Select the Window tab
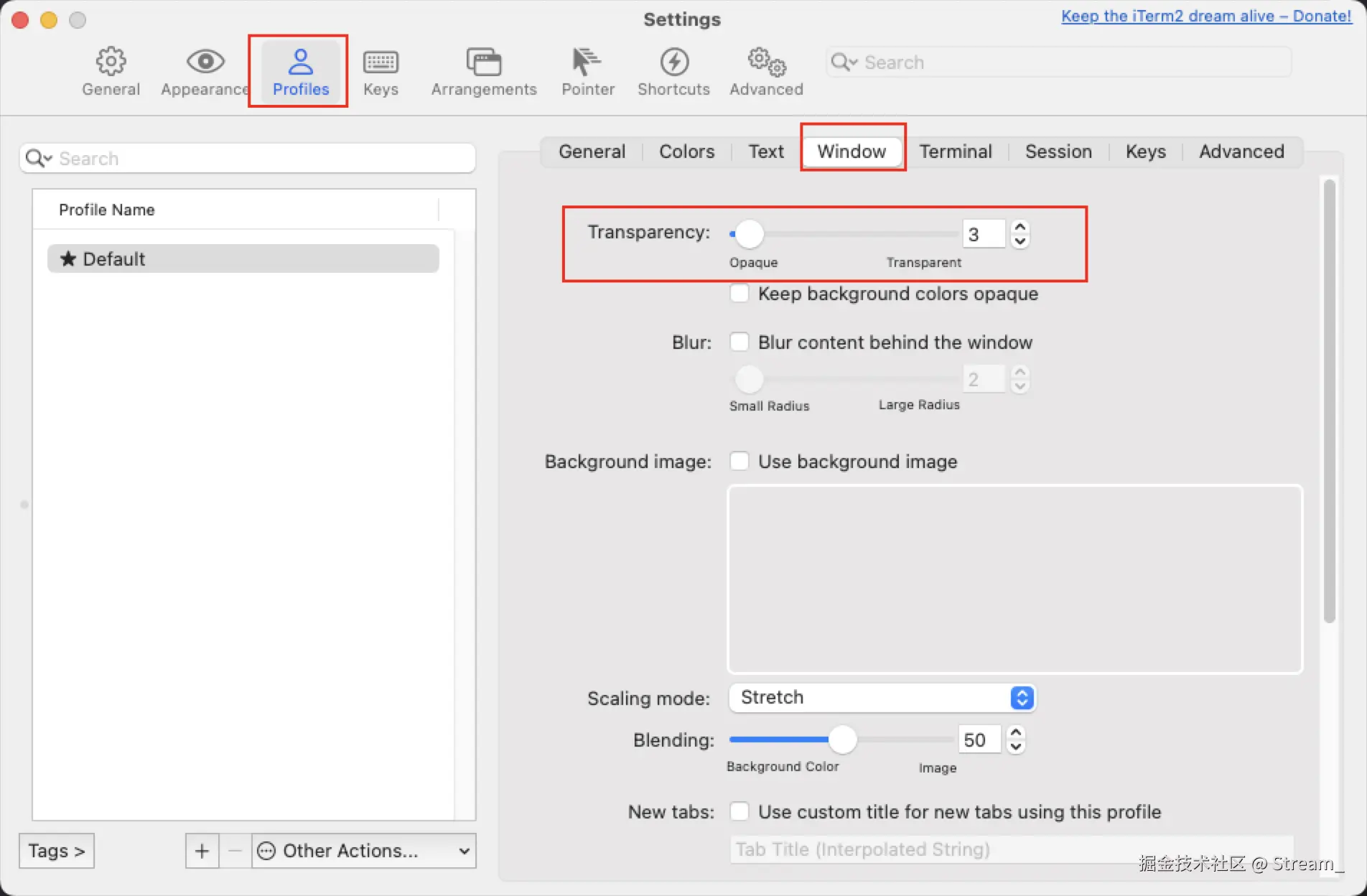This screenshot has width=1367, height=896. (852, 151)
